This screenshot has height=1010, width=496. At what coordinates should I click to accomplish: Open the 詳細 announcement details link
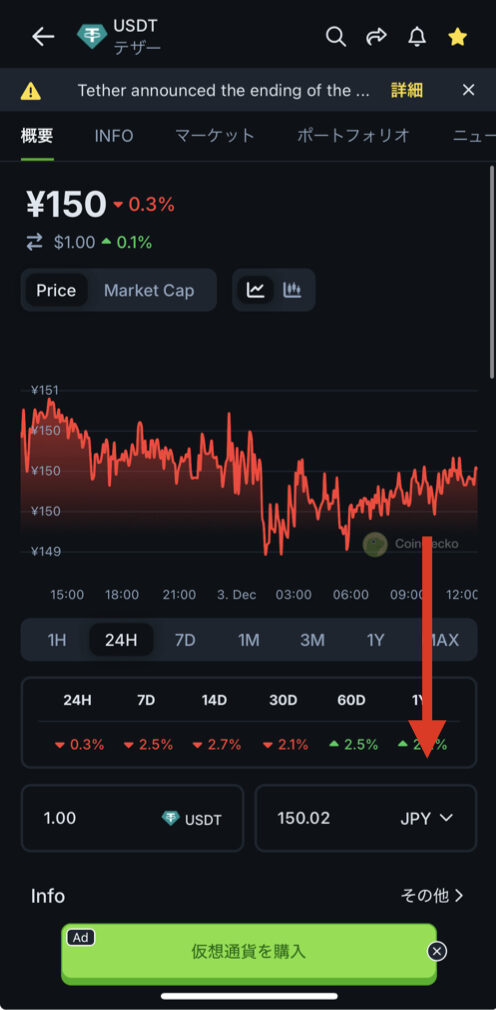407,90
